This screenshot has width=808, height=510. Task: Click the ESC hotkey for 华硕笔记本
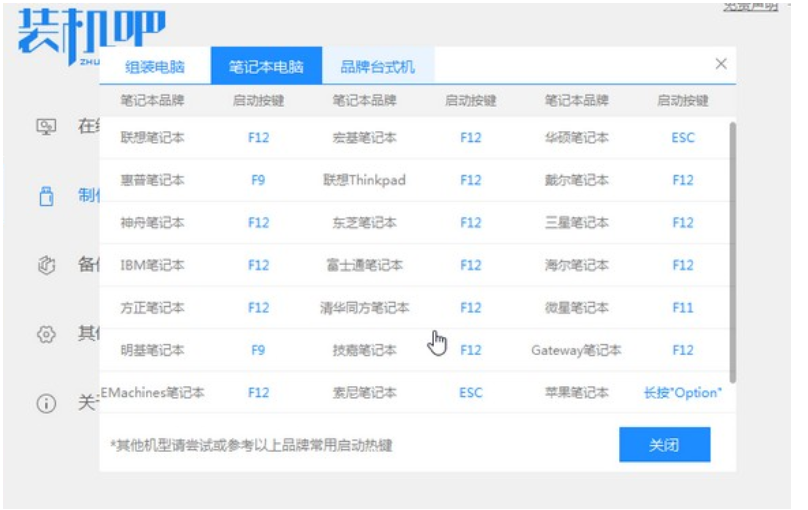682,138
